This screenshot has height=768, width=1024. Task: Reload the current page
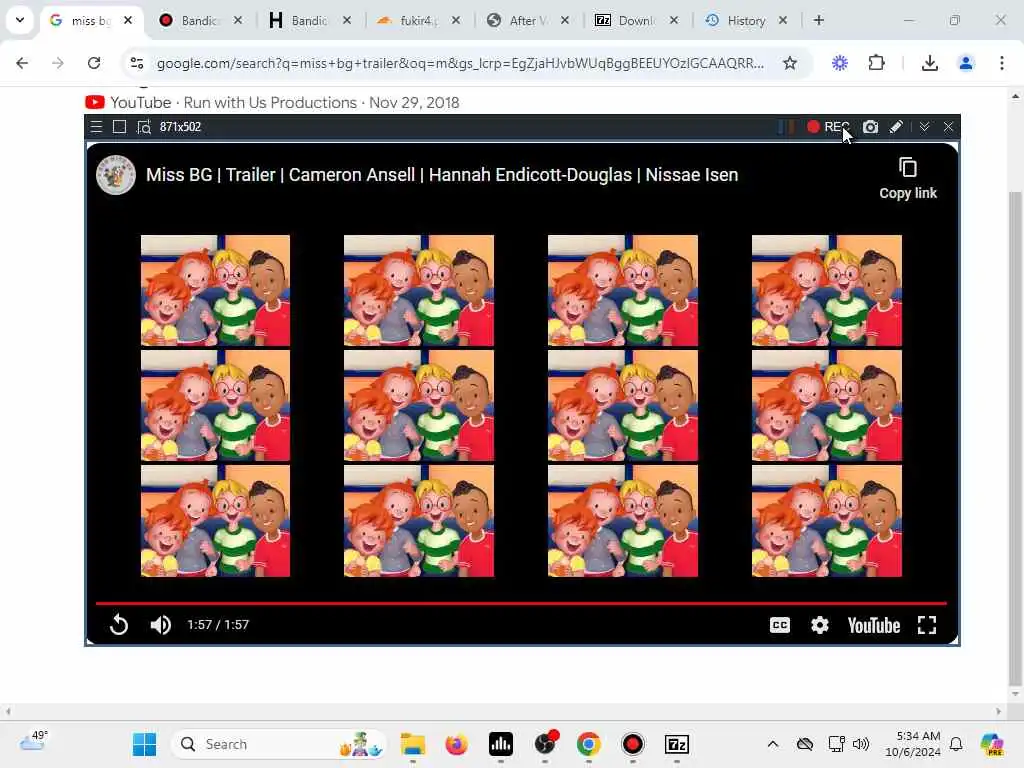tap(94, 63)
